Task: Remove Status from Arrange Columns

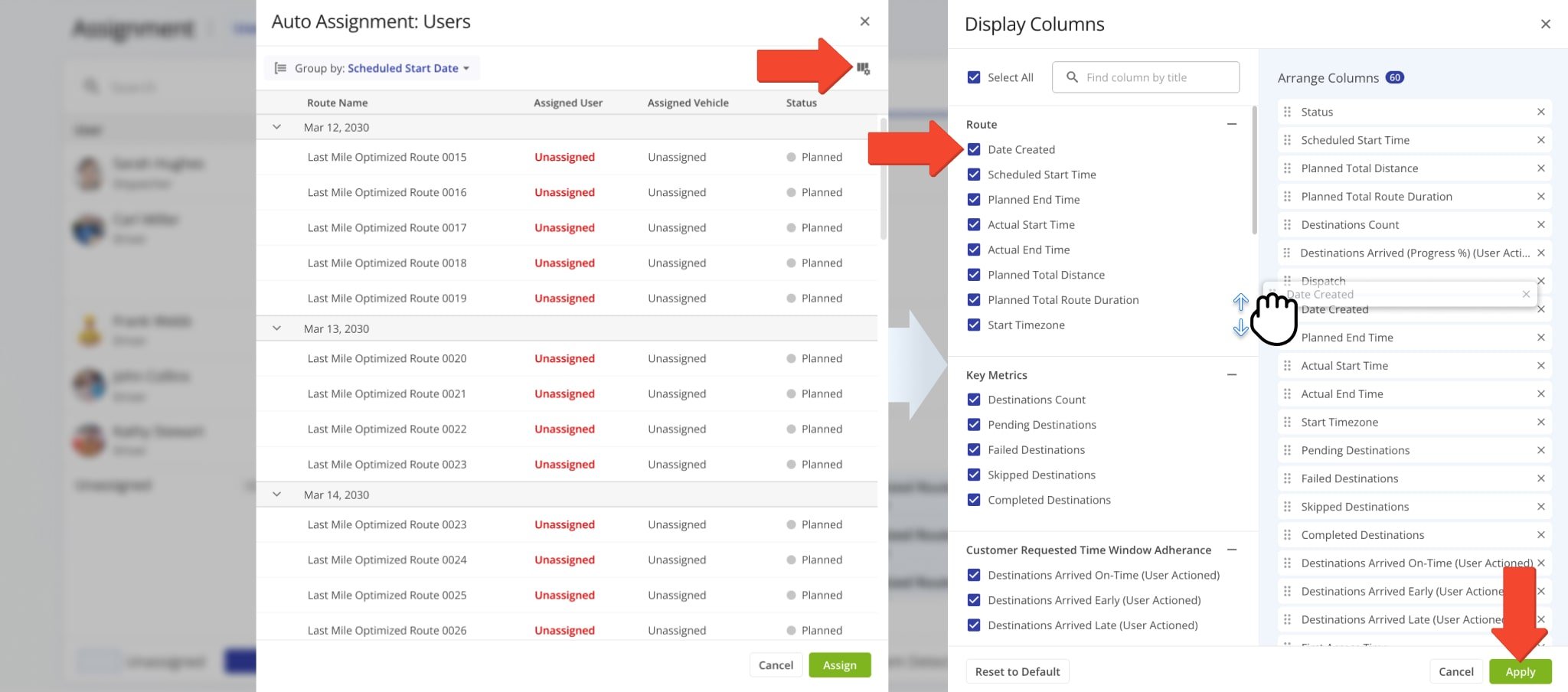Action: (1541, 112)
